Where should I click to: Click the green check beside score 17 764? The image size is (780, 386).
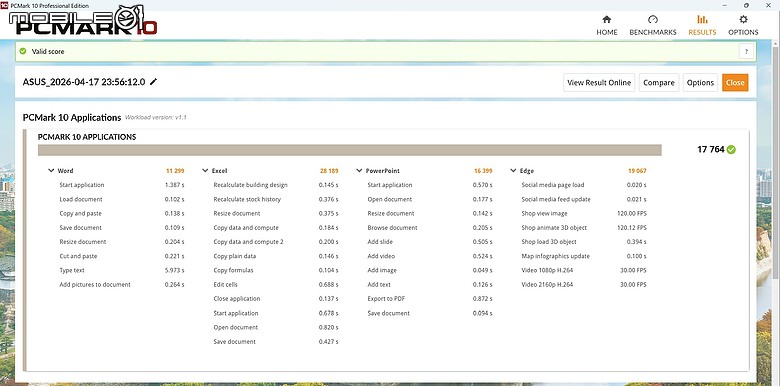tap(731, 149)
